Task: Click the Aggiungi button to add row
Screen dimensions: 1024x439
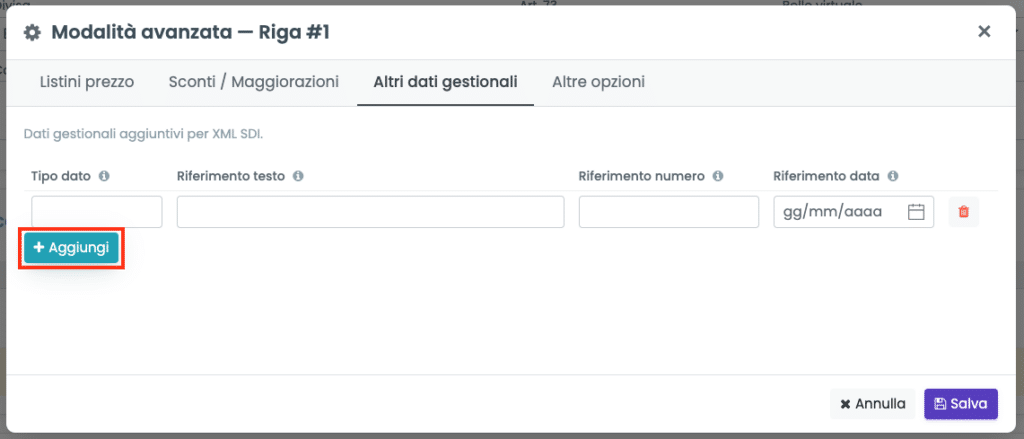Action: (x=71, y=248)
